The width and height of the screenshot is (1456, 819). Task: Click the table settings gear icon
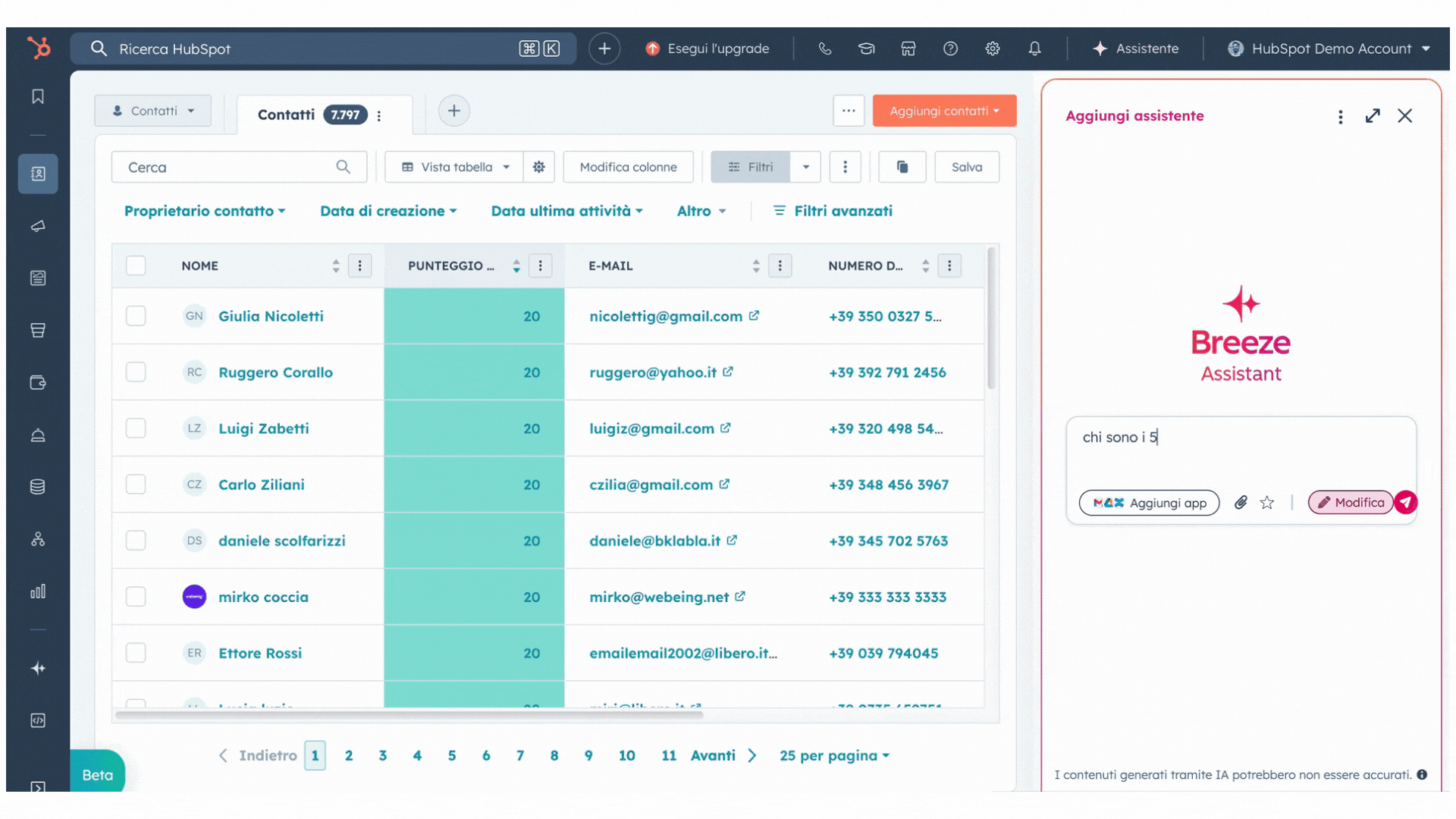click(539, 167)
